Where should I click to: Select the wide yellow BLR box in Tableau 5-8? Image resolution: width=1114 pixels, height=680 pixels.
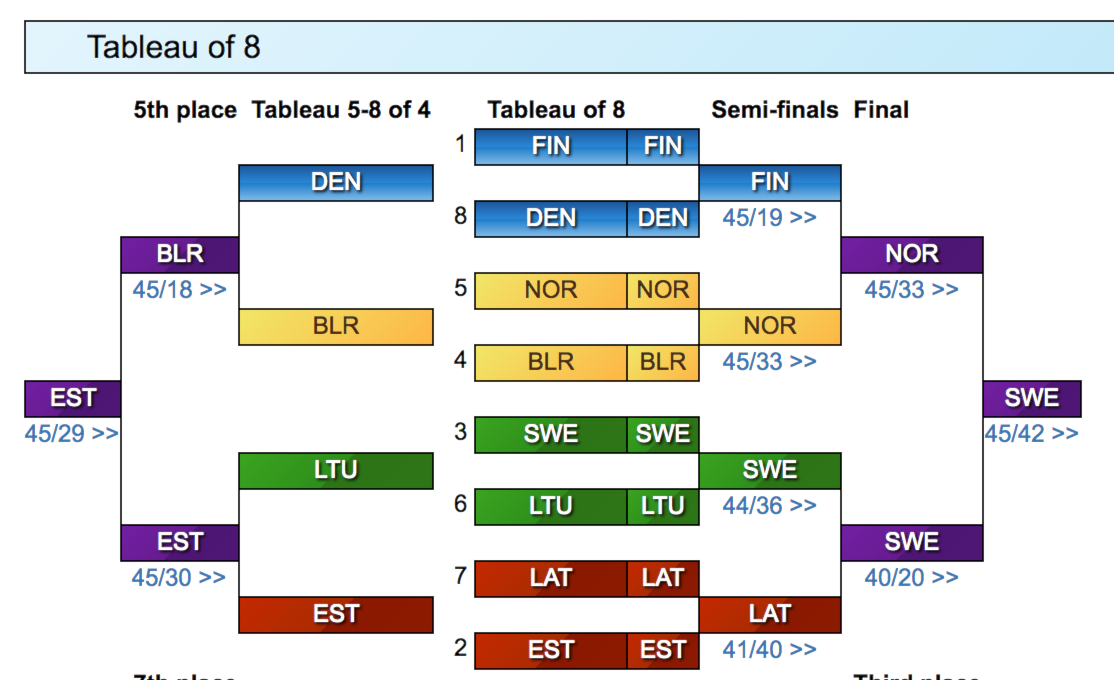click(x=336, y=327)
